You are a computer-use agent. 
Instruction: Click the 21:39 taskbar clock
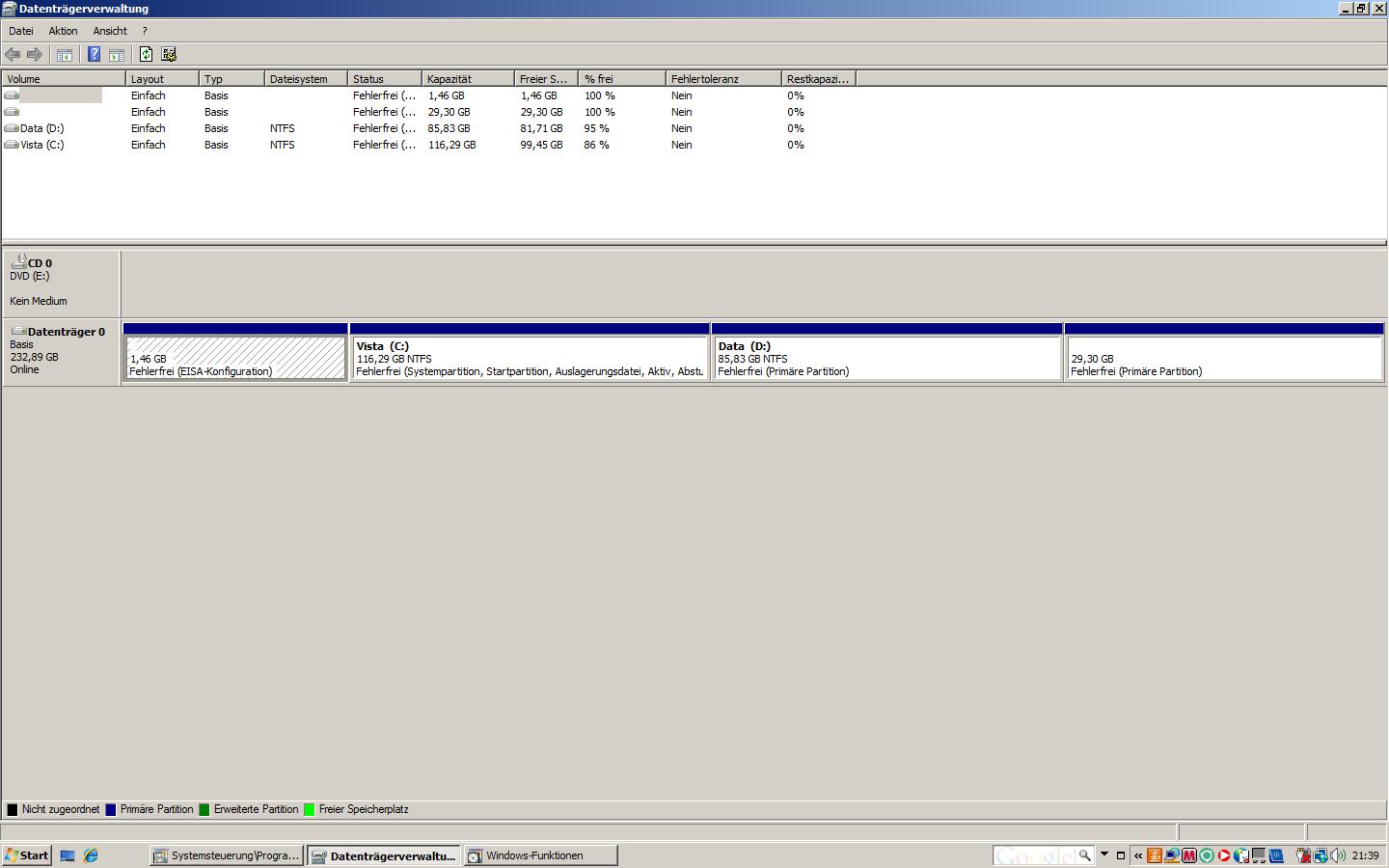pyautogui.click(x=1366, y=855)
